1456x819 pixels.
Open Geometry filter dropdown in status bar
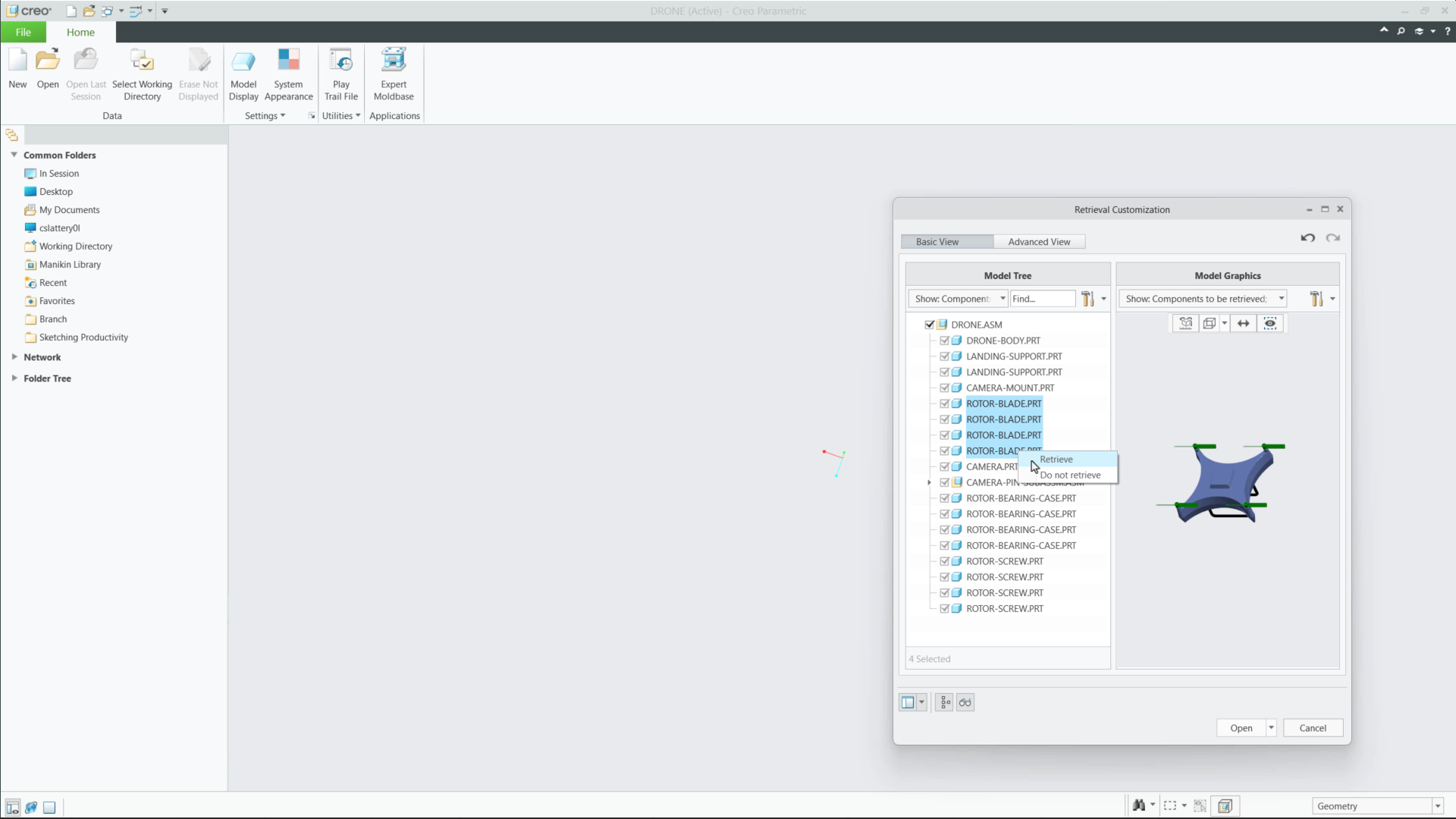point(1438,806)
